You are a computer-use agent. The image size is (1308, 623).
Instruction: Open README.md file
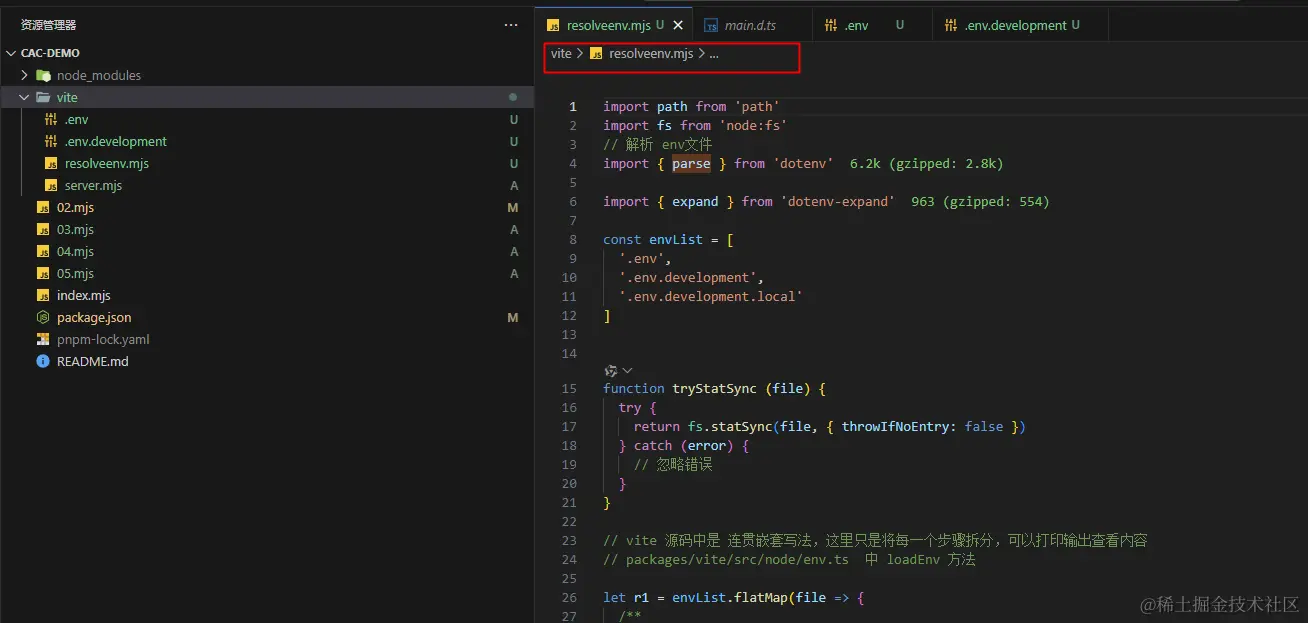click(x=92, y=361)
